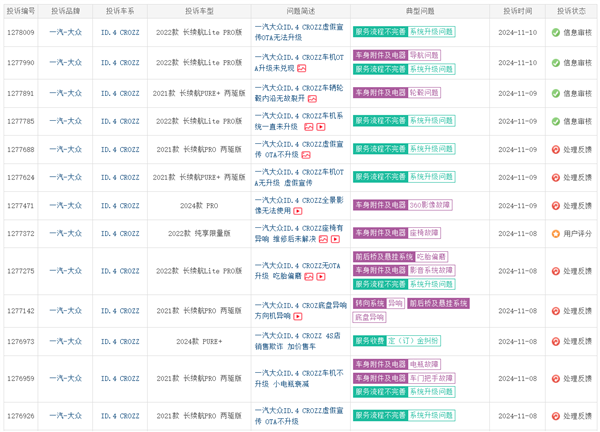Select the 360影像故障 tag
The image size is (600, 432).
431,205
